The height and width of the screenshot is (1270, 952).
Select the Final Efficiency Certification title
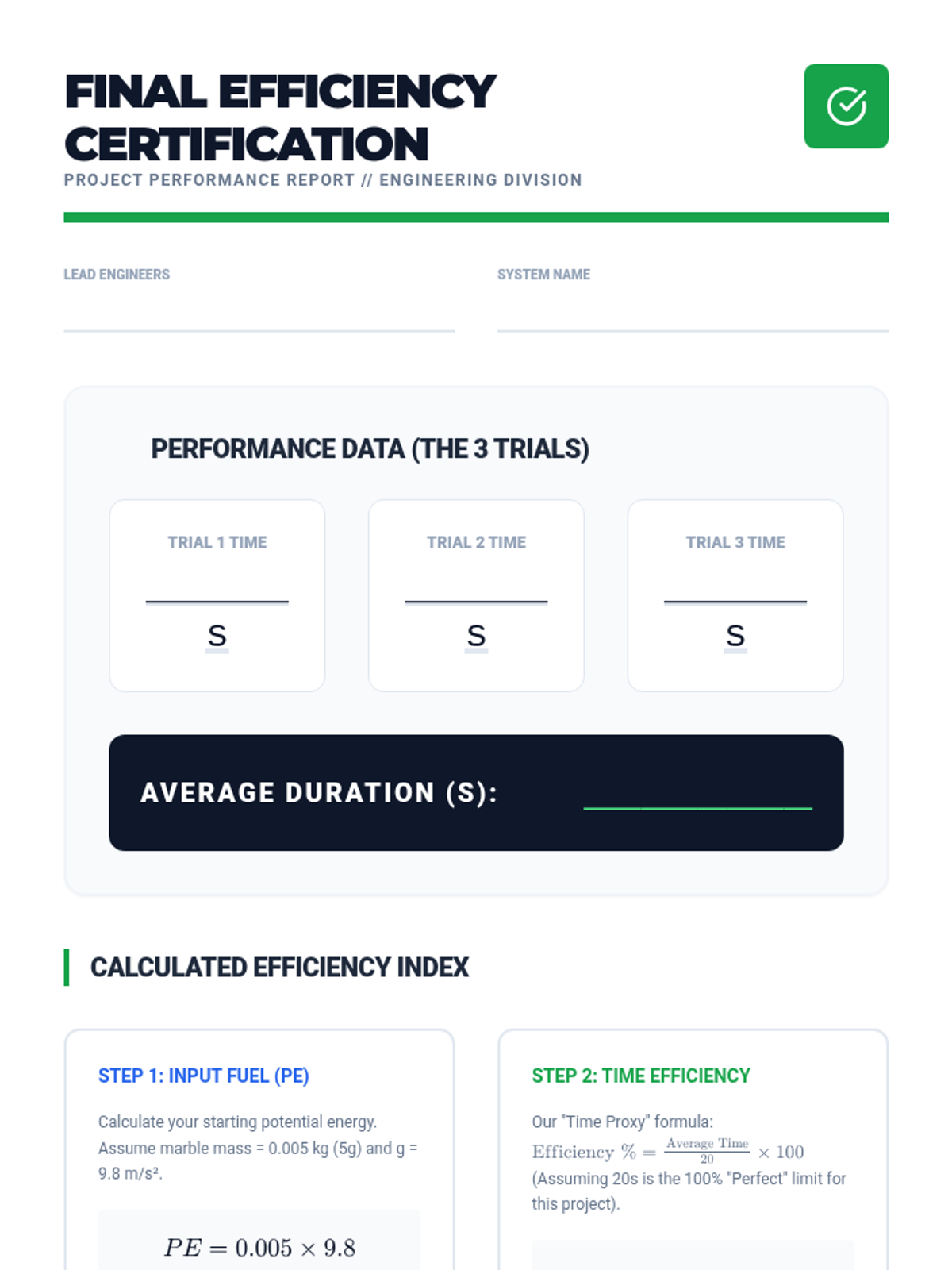(280, 117)
